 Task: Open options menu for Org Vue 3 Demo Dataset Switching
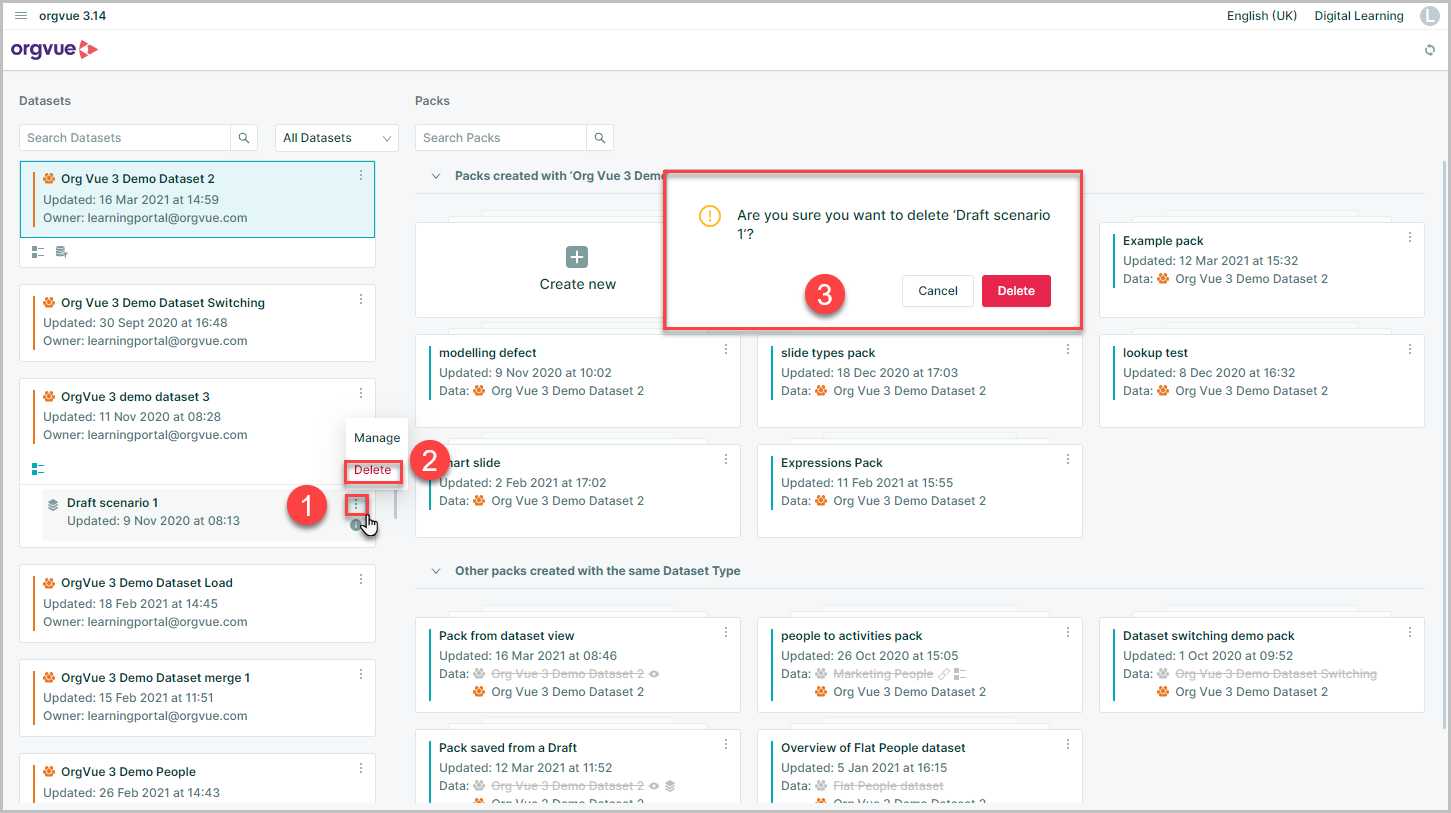coord(361,299)
